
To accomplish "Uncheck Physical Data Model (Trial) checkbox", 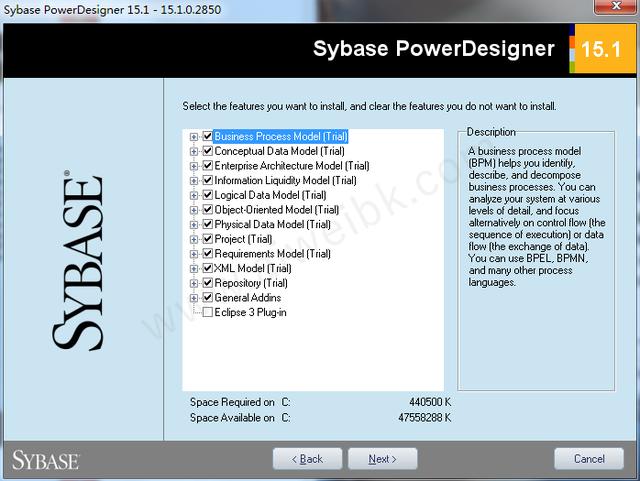I will tap(208, 225).
